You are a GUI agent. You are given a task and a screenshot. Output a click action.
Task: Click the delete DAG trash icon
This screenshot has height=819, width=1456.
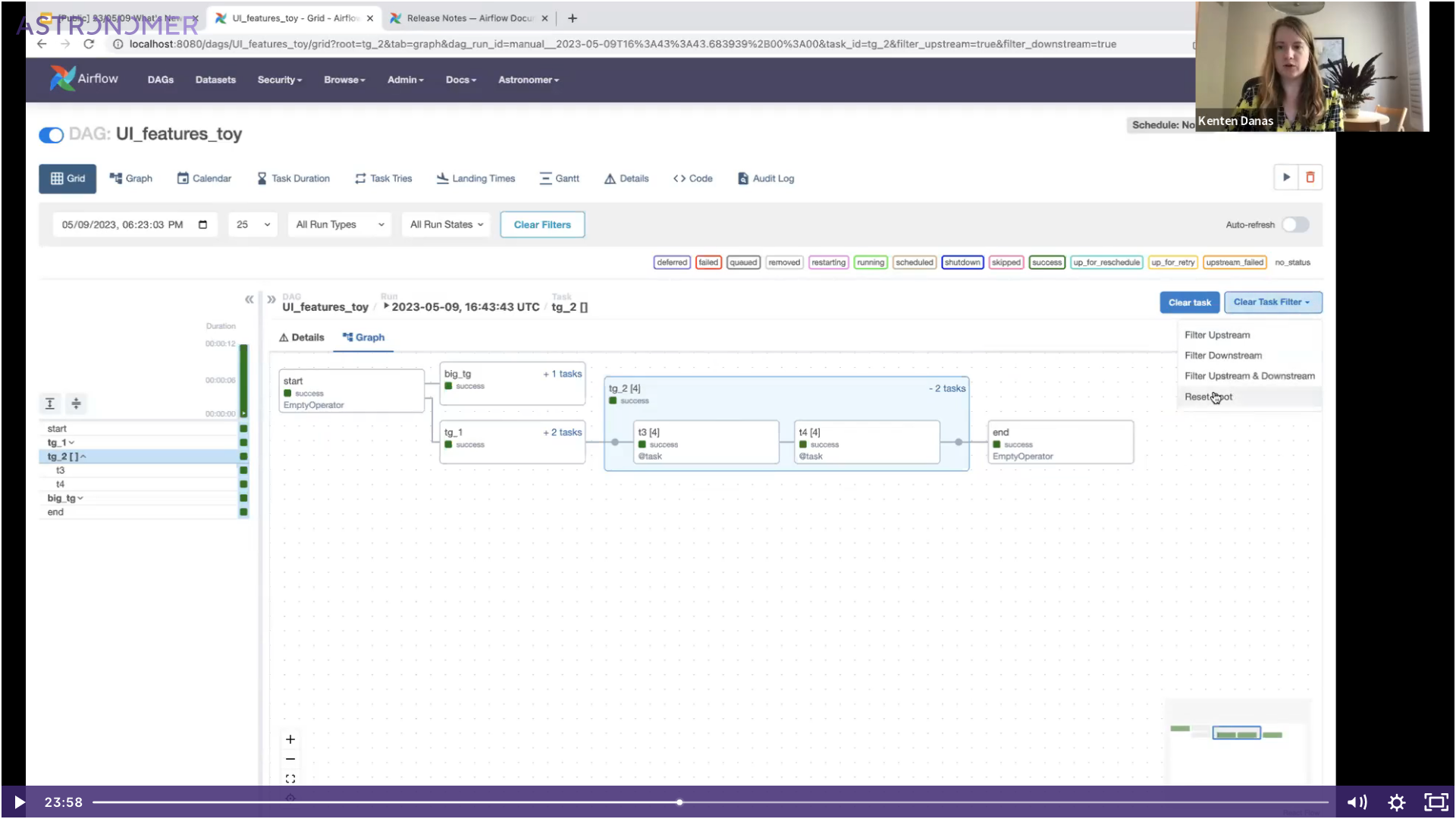point(1310,177)
